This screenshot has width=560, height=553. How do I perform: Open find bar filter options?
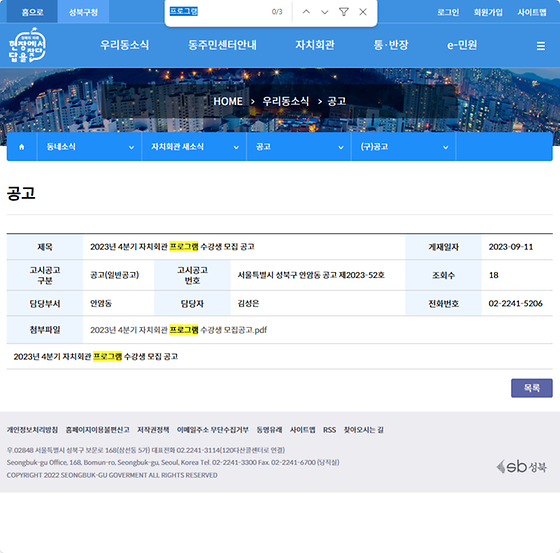[x=344, y=12]
